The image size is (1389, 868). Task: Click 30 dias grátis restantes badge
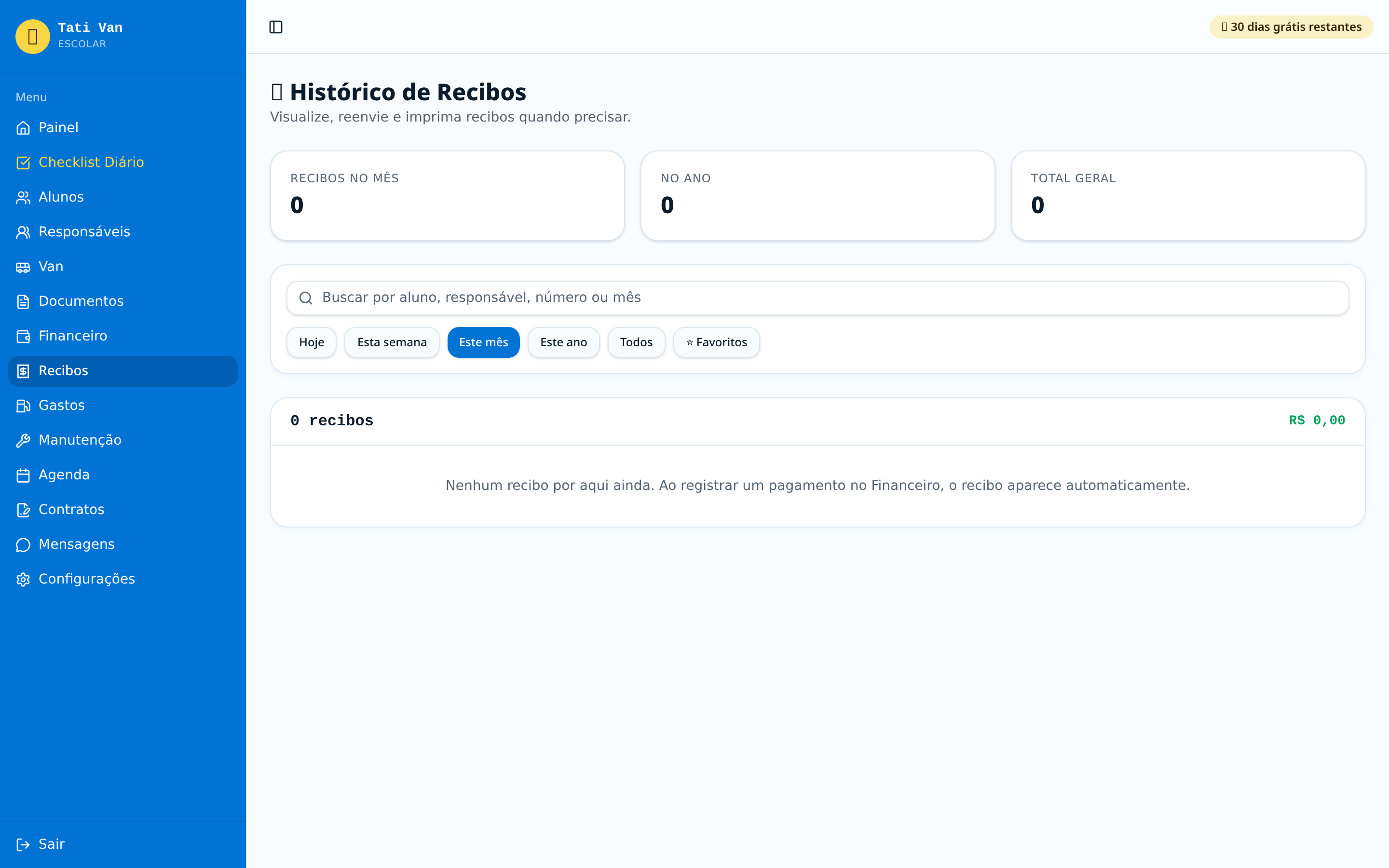1291,27
